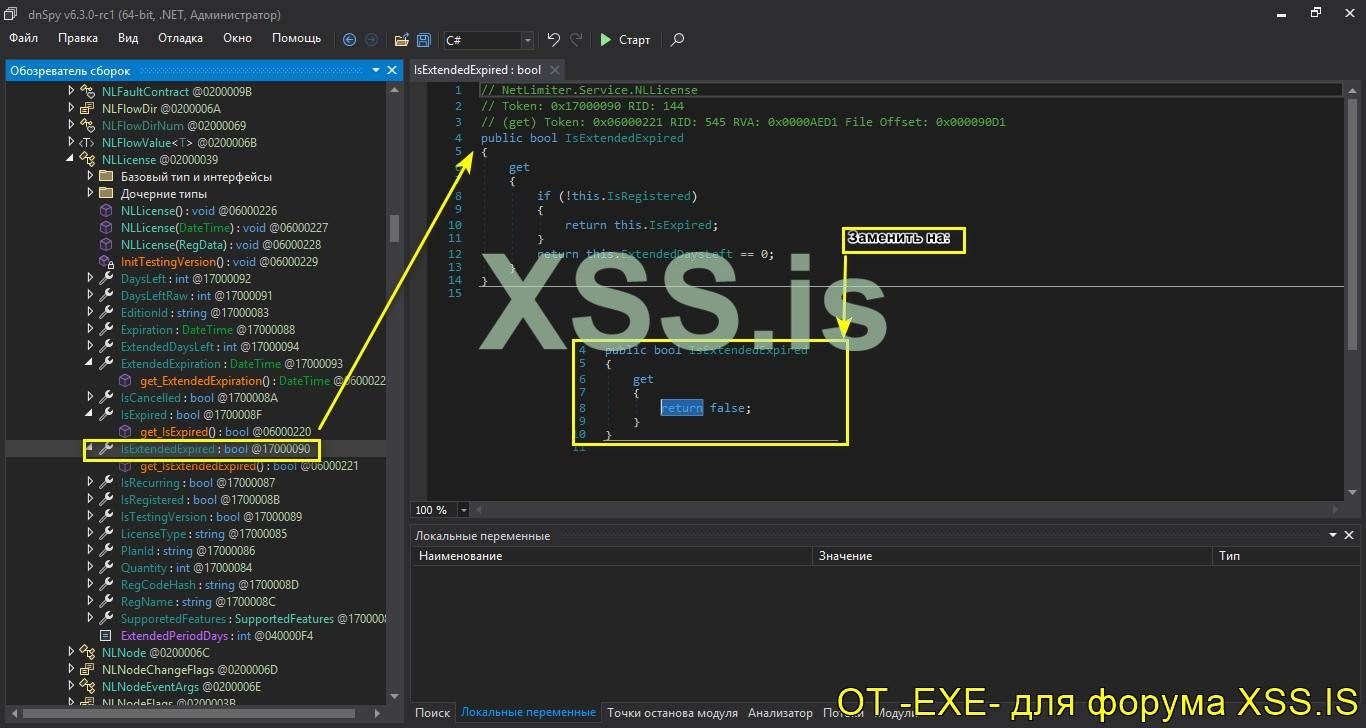Image resolution: width=1366 pixels, height=728 pixels.
Task: Open the Локальные переменные panel options arrow
Action: point(1334,536)
